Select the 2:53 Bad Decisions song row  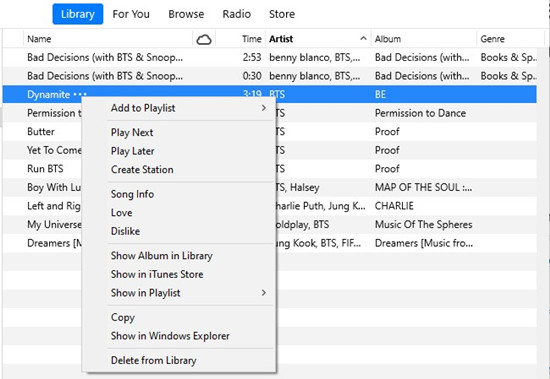(x=269, y=57)
